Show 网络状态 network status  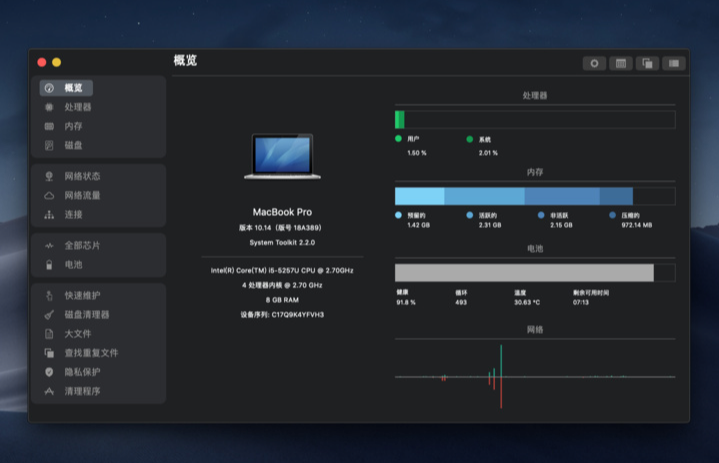82,176
